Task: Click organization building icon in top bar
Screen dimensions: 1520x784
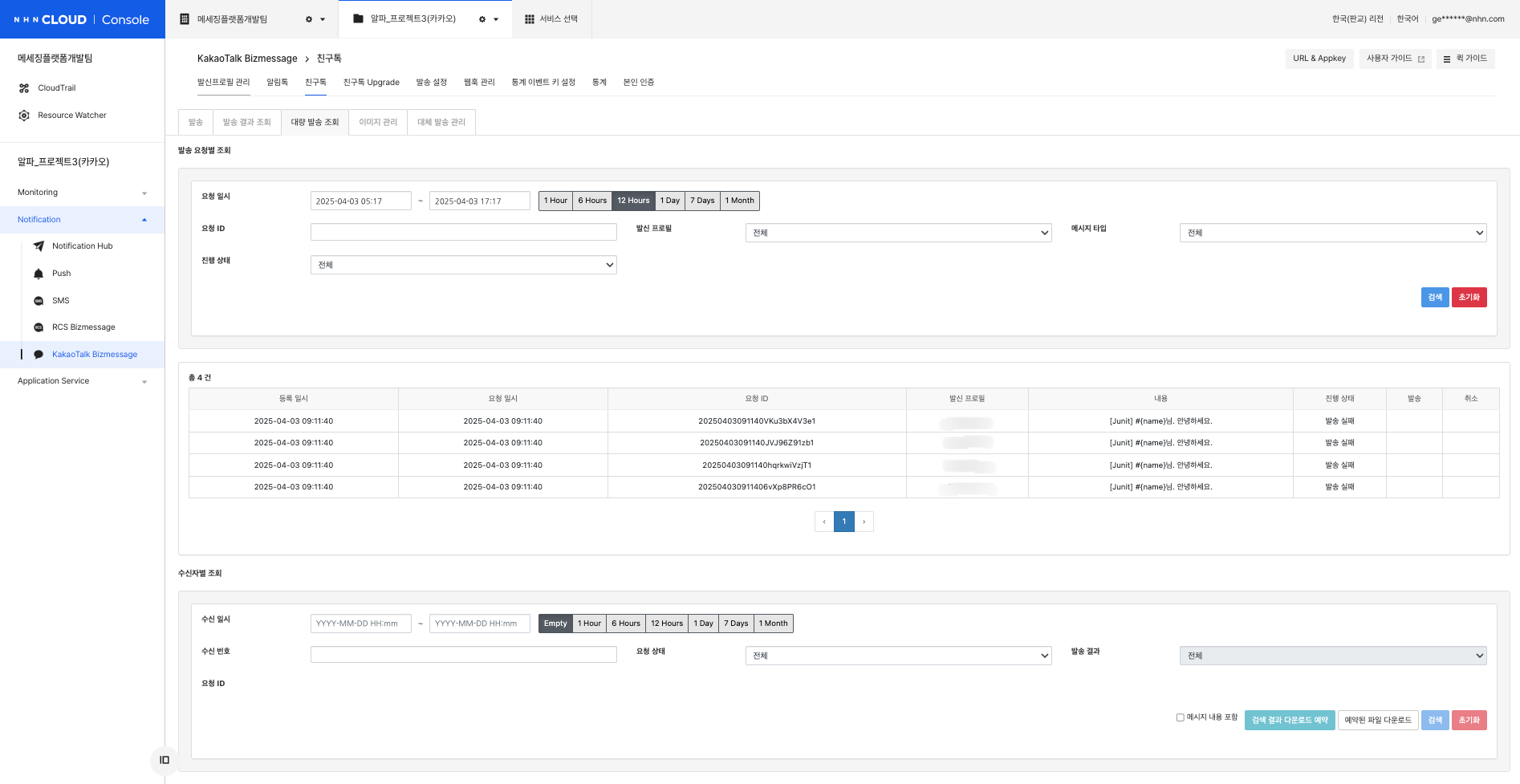Action: coord(185,19)
